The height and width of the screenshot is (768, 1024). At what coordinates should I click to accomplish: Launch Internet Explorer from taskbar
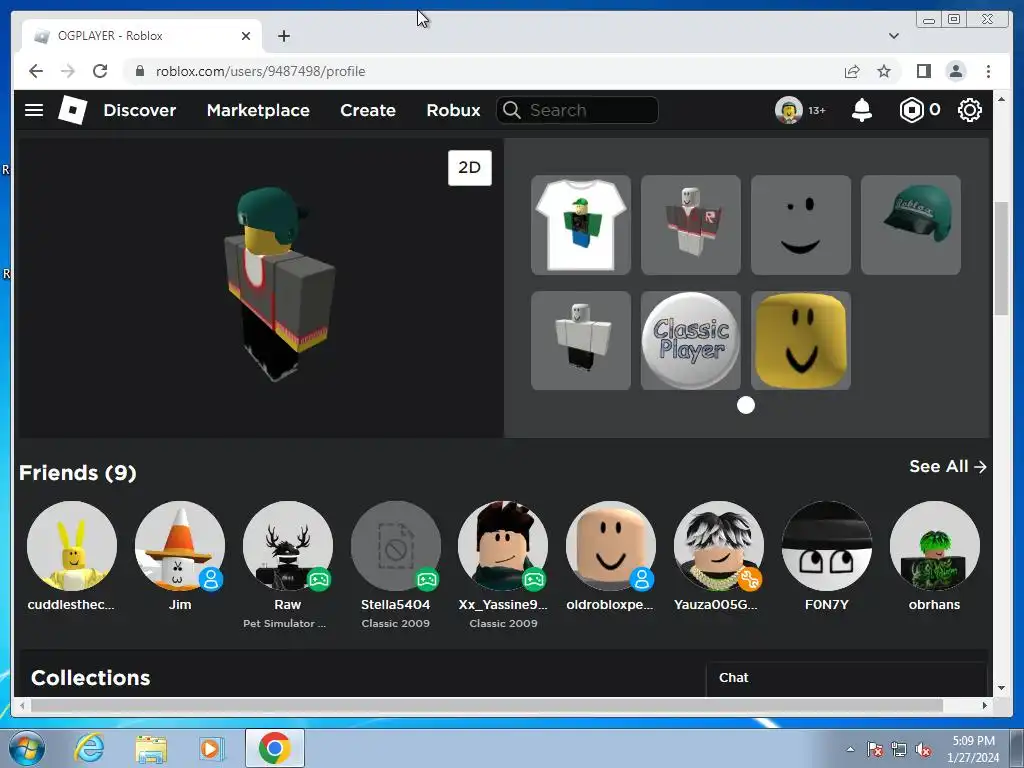point(89,748)
